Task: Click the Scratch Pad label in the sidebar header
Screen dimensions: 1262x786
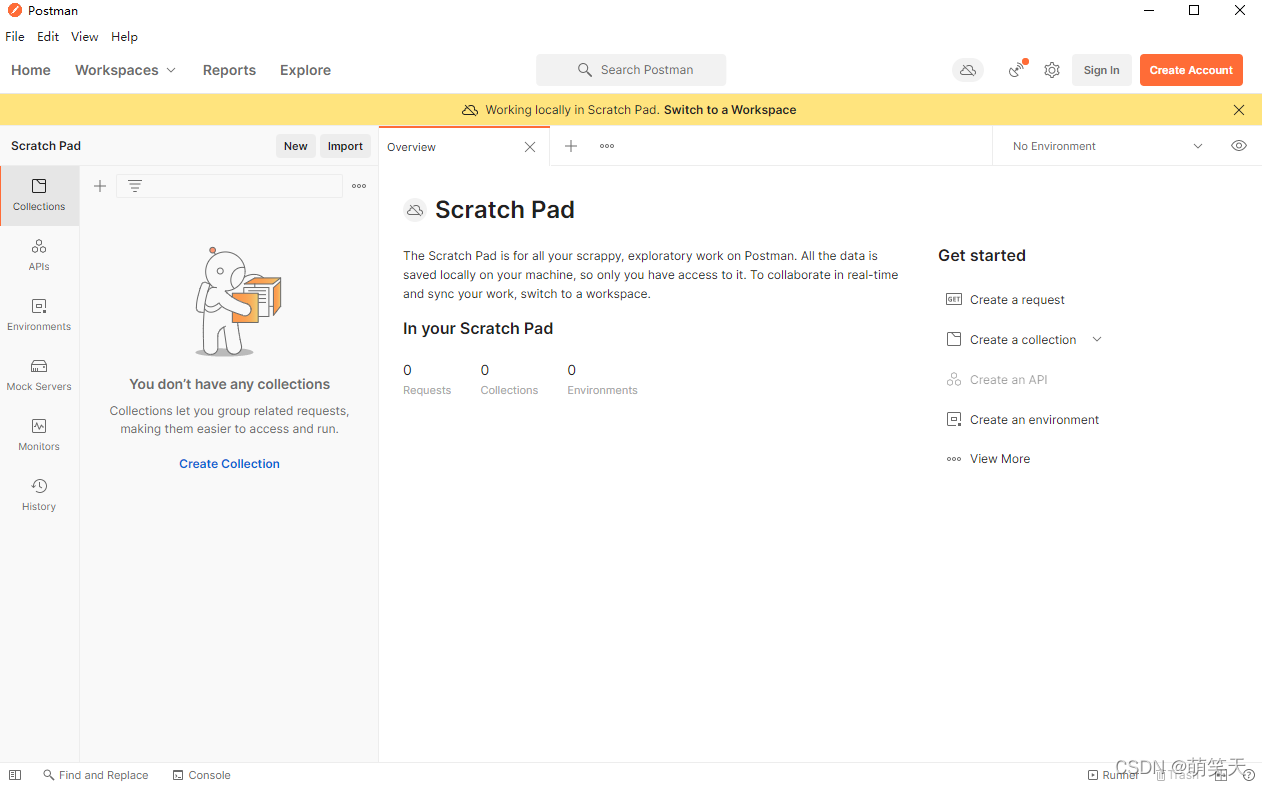Action: (46, 146)
